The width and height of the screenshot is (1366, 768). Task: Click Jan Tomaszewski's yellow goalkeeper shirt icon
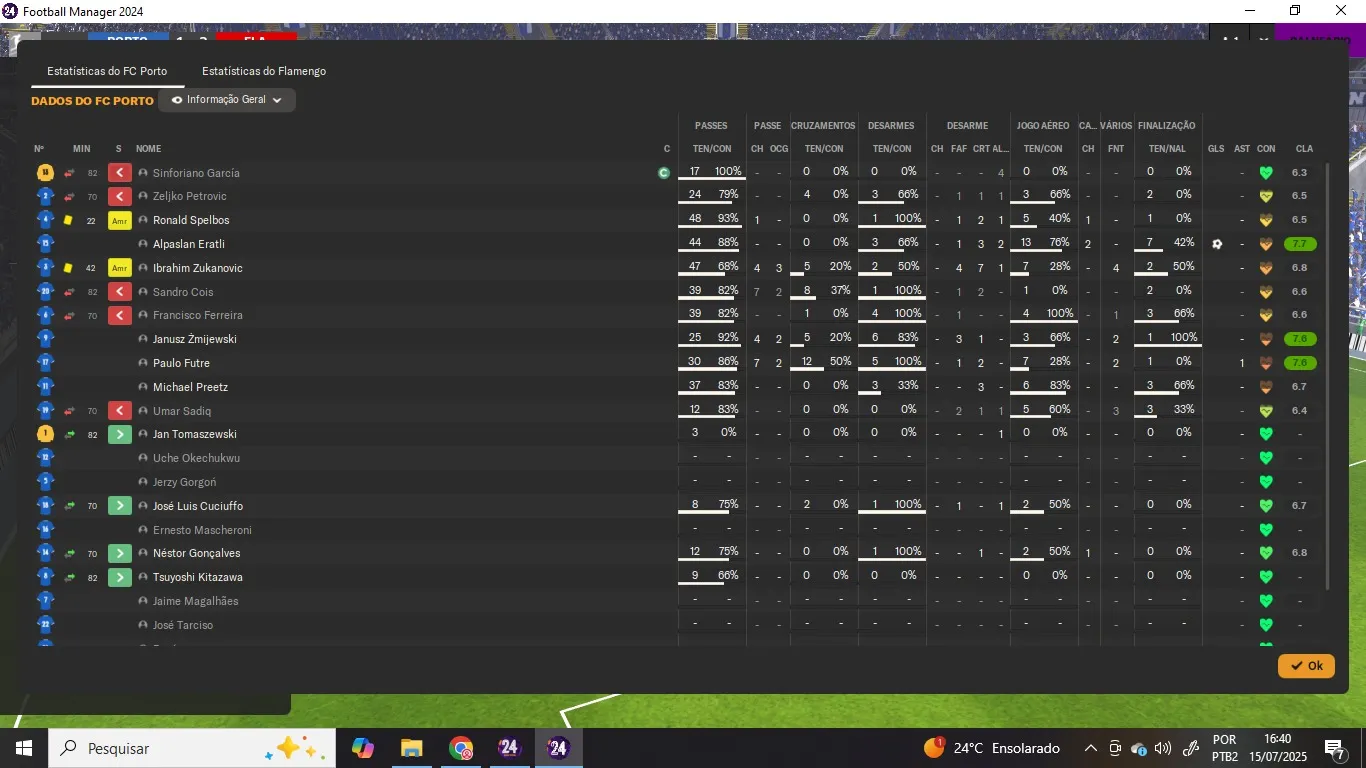[x=45, y=434]
